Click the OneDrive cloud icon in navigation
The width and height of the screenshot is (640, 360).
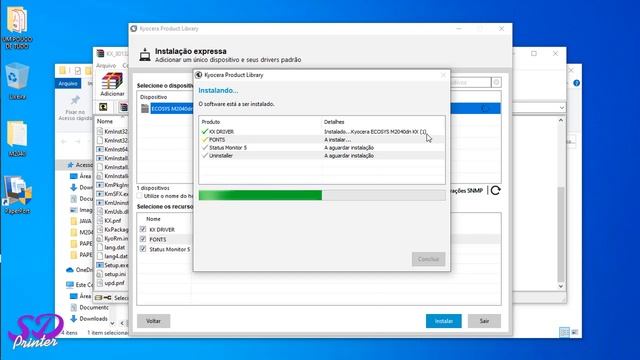coord(70,270)
